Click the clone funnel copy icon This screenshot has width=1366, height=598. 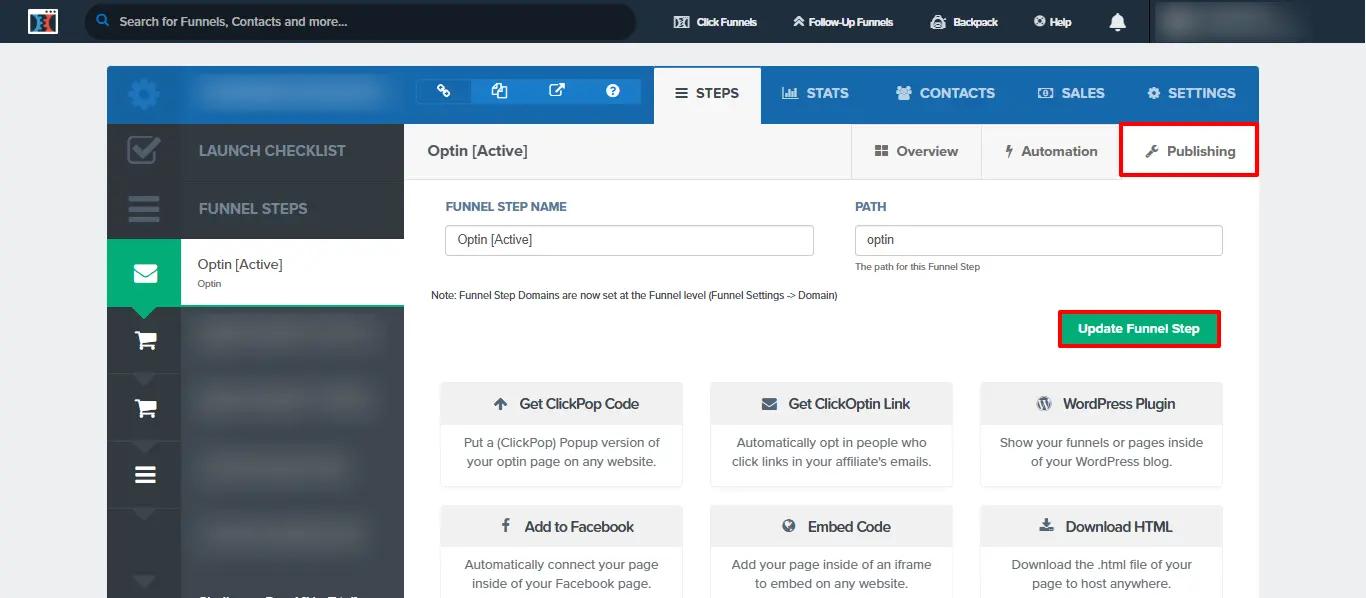tap(500, 91)
